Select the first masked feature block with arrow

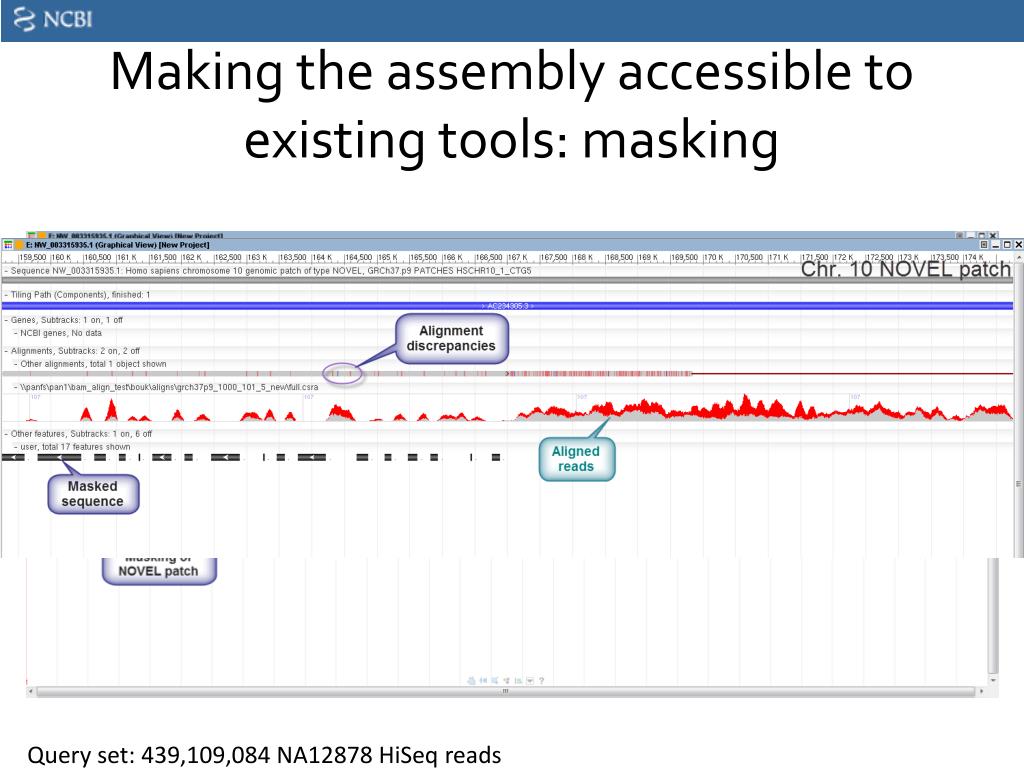[x=13, y=457]
